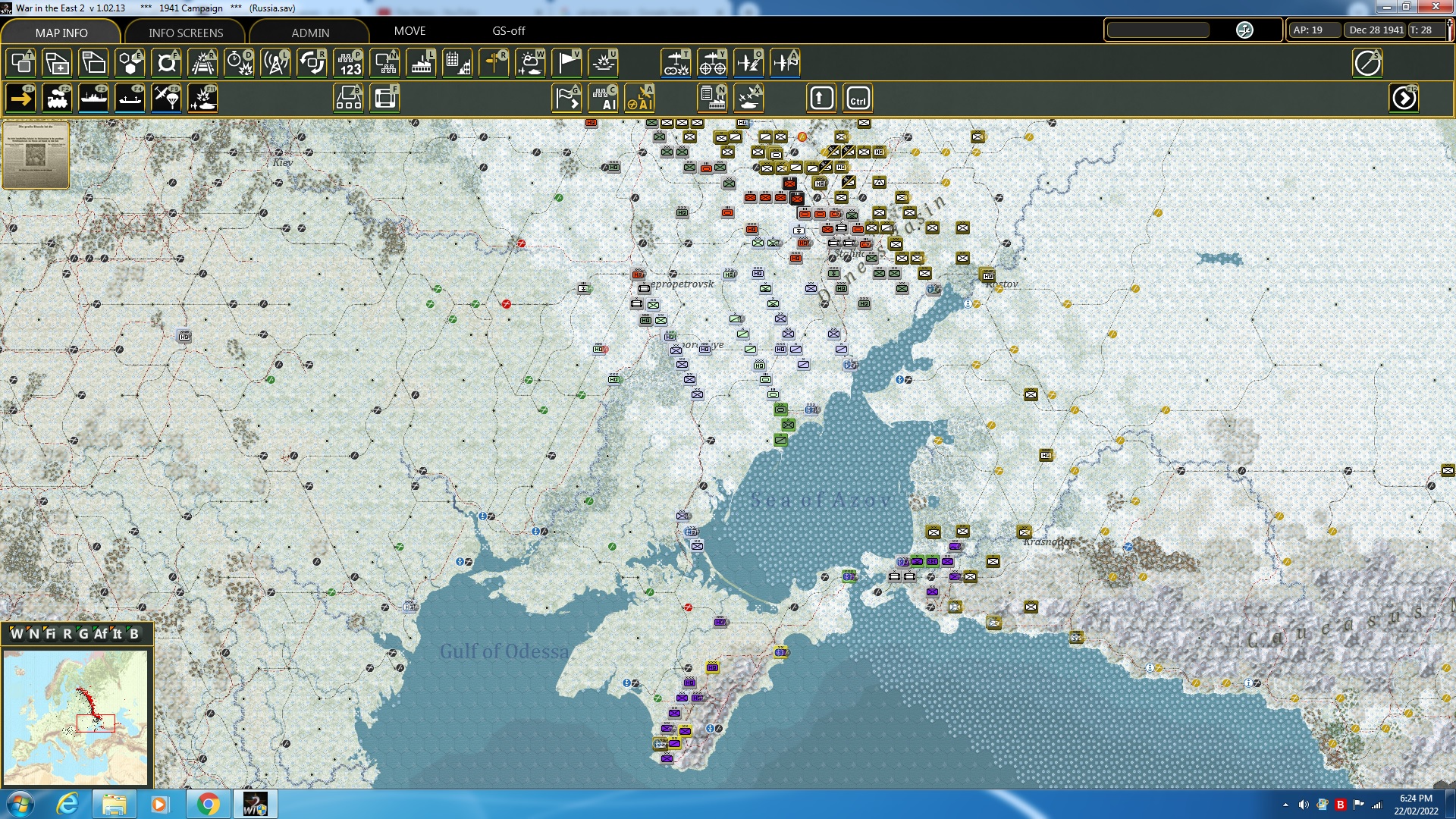
Task: Toggle factory locations icon (L)
Action: pyautogui.click(x=422, y=63)
